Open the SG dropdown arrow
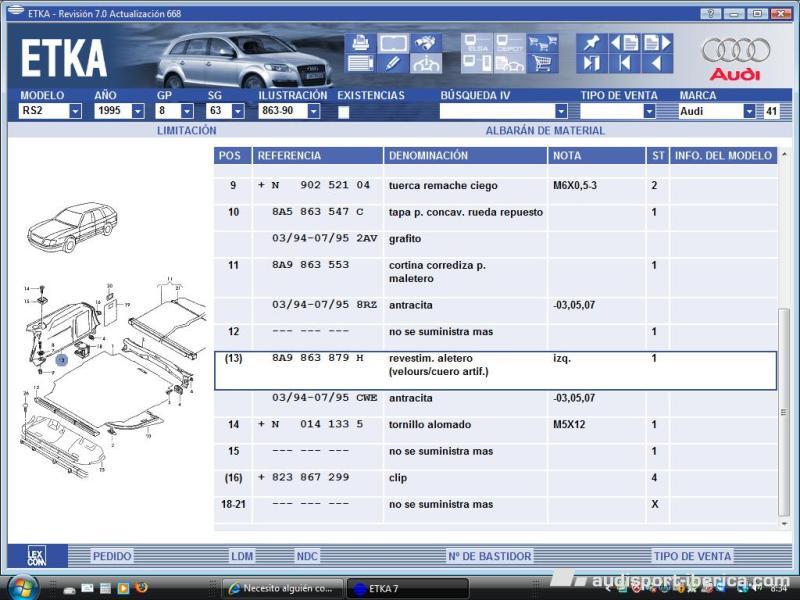 tap(238, 111)
